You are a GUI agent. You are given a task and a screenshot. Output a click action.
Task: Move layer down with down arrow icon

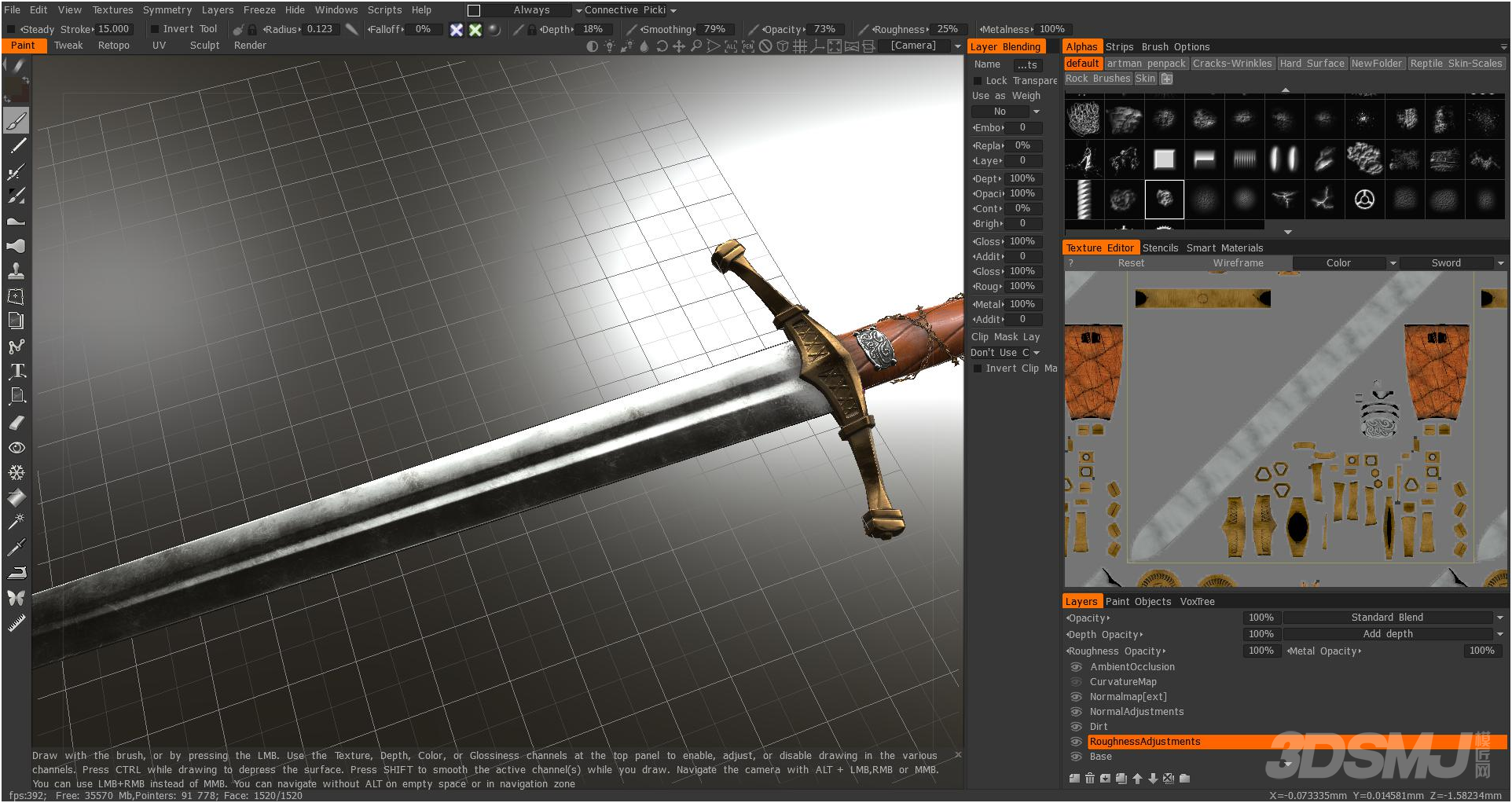pos(1153,779)
